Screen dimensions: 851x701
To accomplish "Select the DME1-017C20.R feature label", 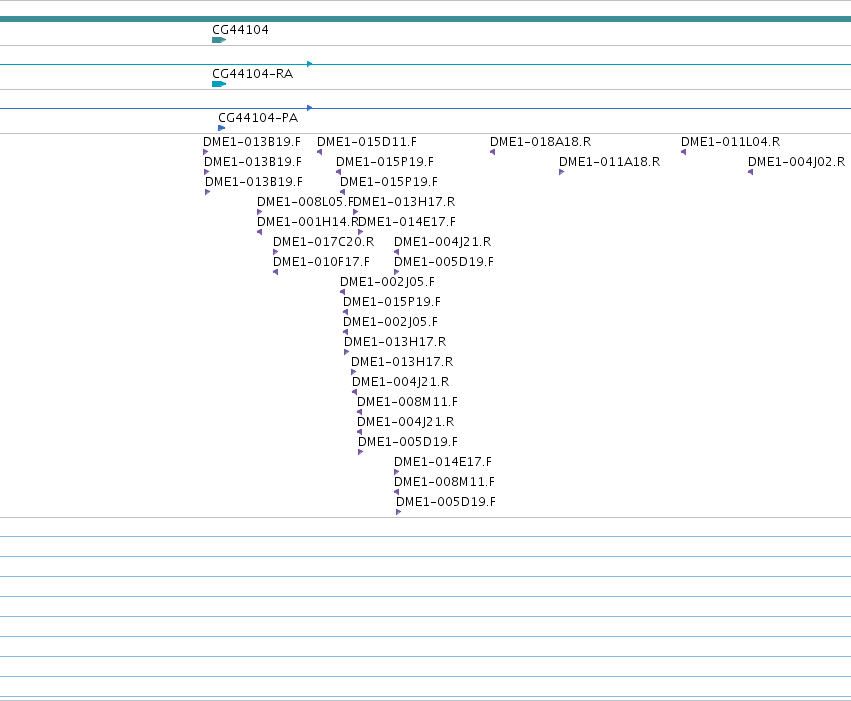I will point(323,243).
